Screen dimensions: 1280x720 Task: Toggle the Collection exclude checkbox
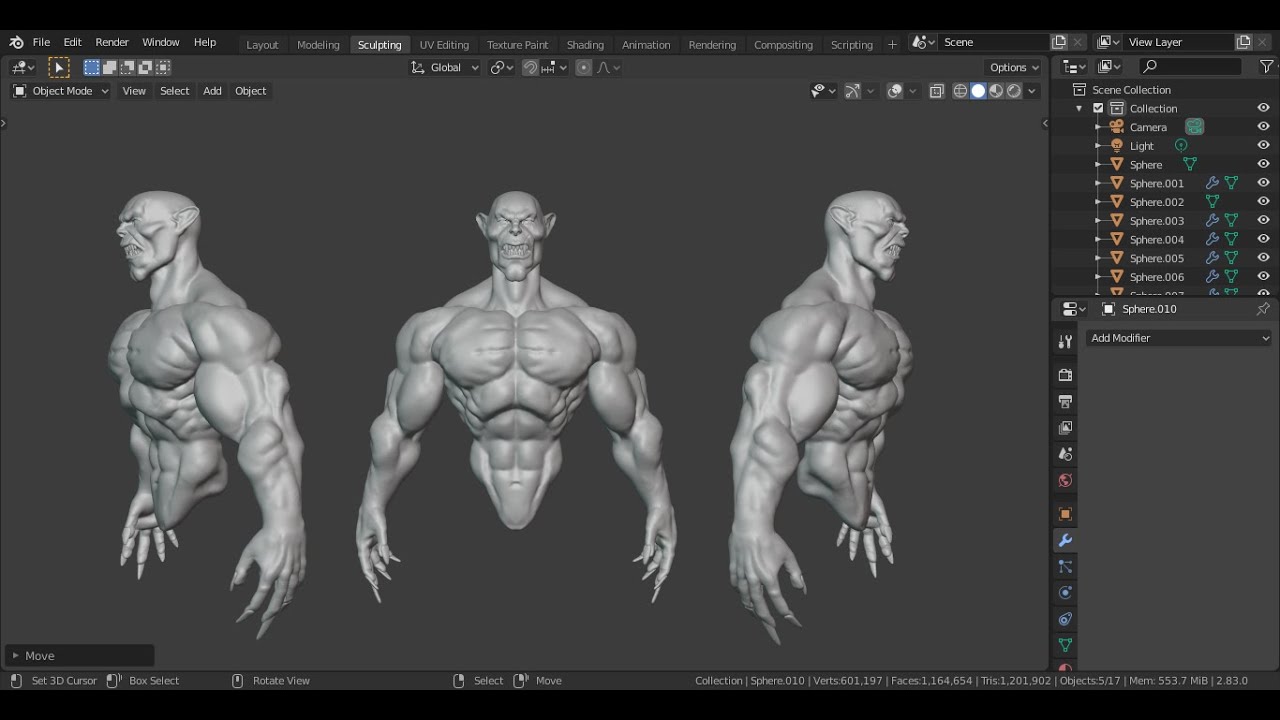(1098, 108)
